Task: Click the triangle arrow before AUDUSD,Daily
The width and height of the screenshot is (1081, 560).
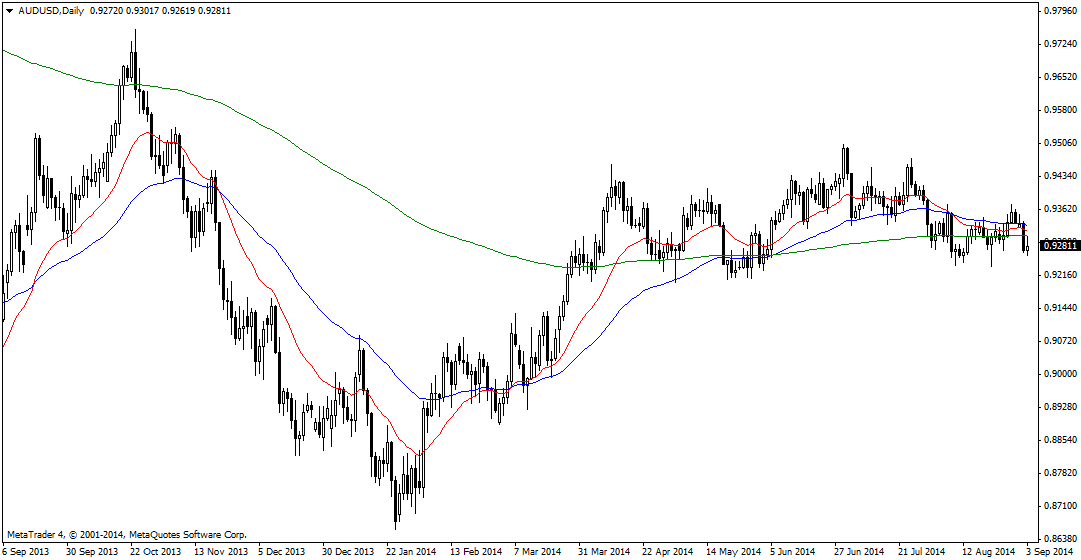Action: [x=8, y=8]
